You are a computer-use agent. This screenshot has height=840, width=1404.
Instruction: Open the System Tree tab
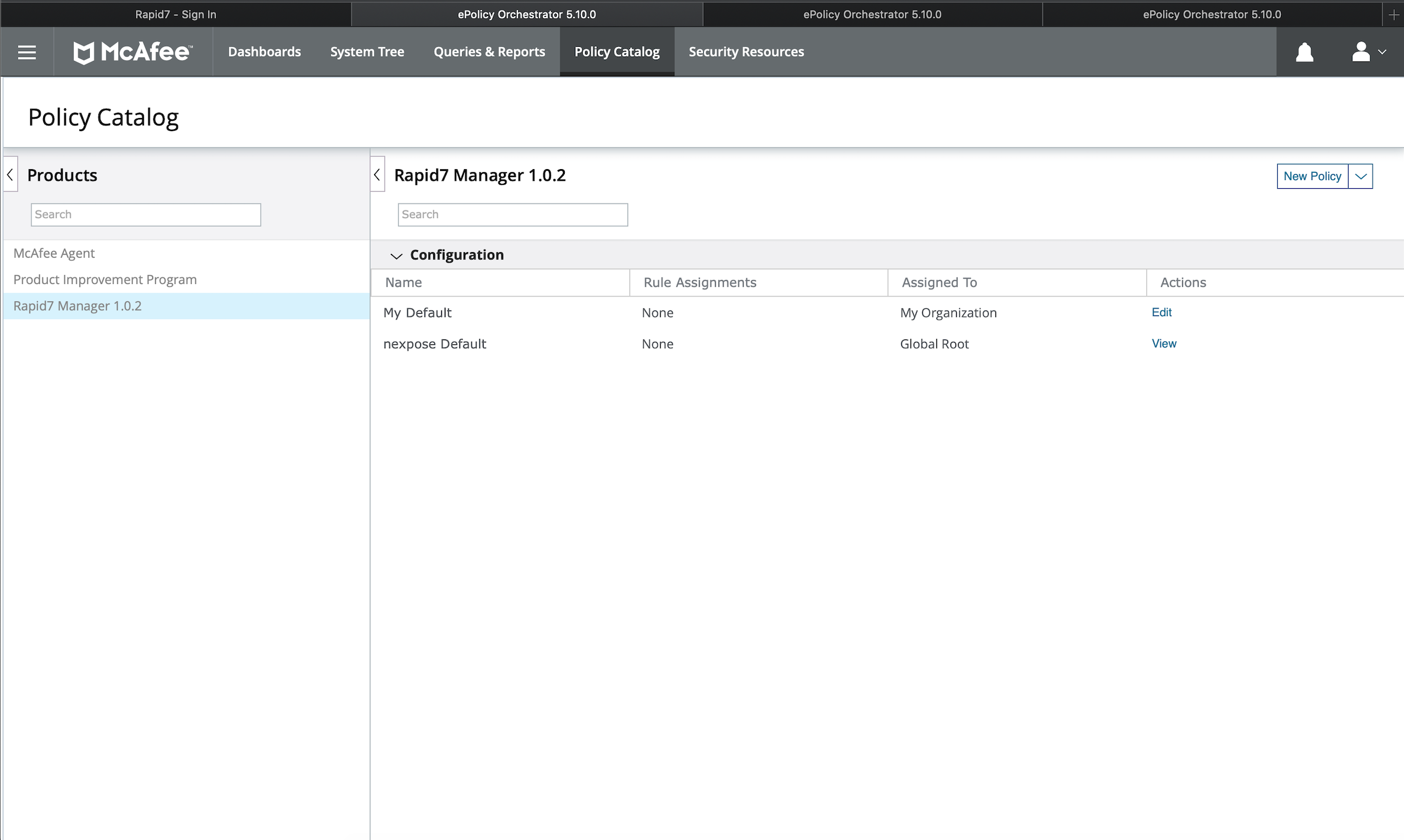pos(367,52)
